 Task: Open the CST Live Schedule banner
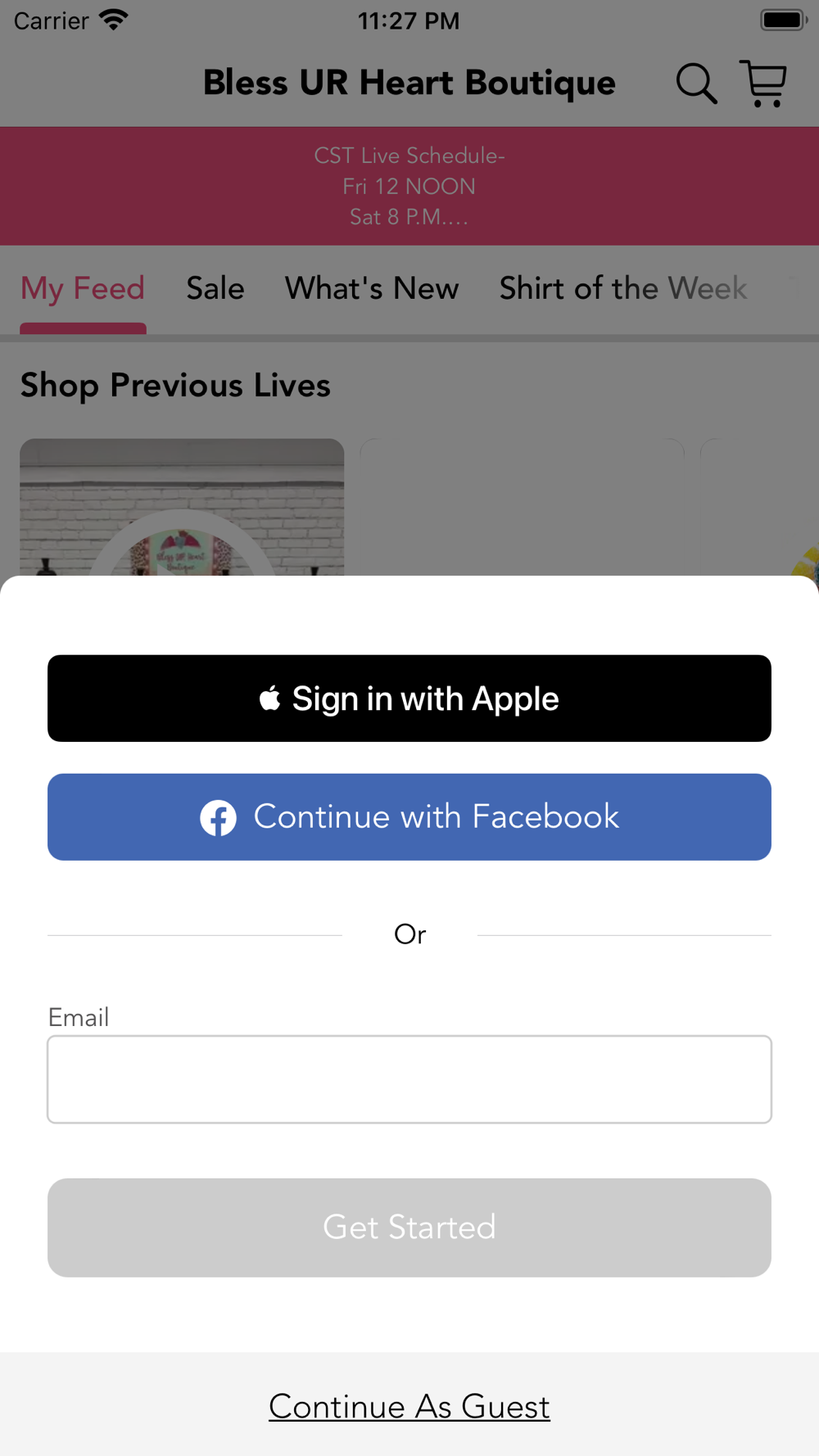(x=409, y=186)
